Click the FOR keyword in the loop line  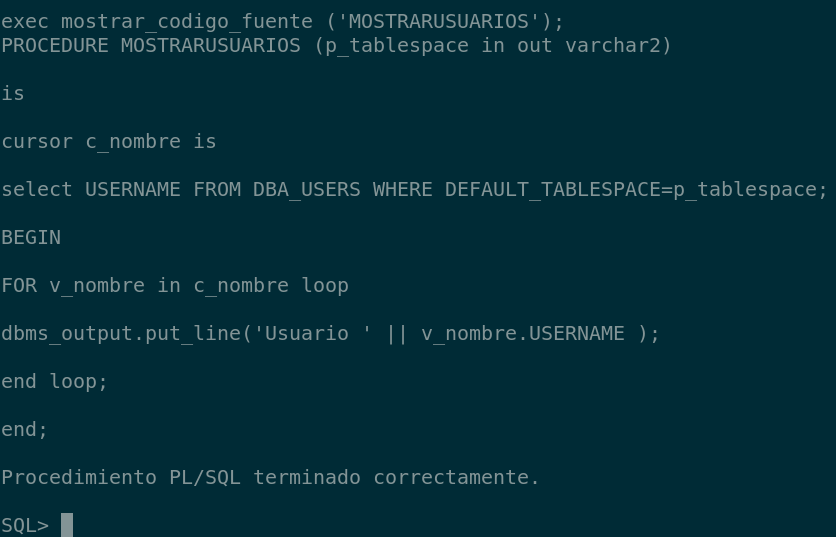[19, 285]
